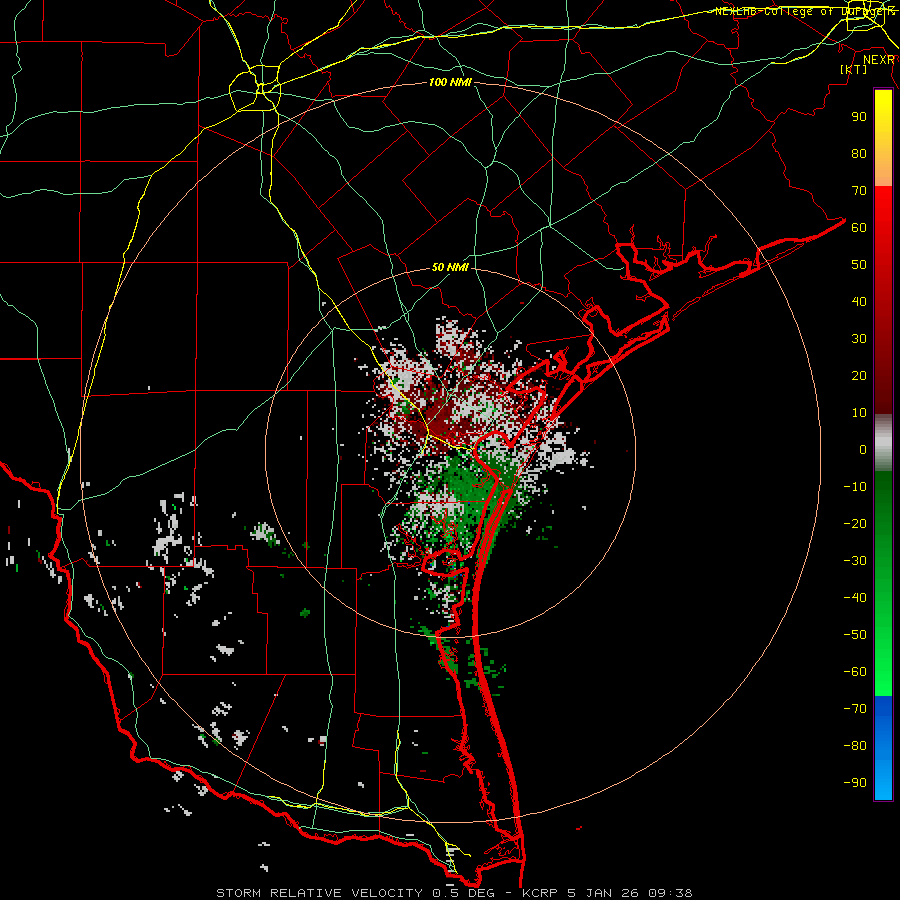Click the 40 value on velocity scale
The image size is (900, 900).
[x=859, y=302]
